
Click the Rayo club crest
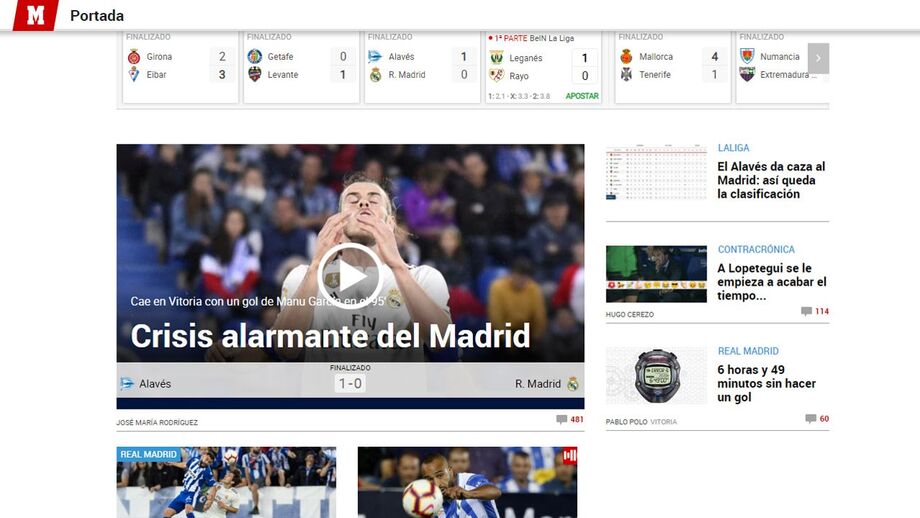point(496,76)
